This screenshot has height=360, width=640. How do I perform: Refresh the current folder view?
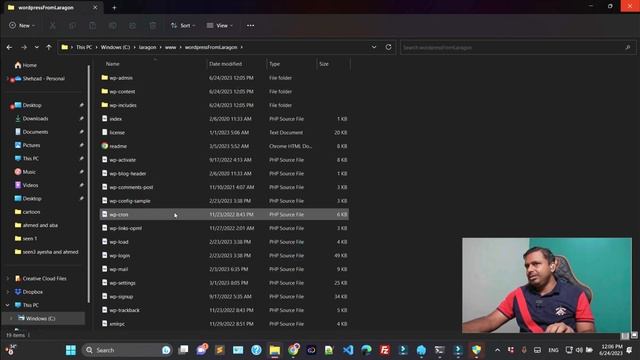(x=388, y=47)
